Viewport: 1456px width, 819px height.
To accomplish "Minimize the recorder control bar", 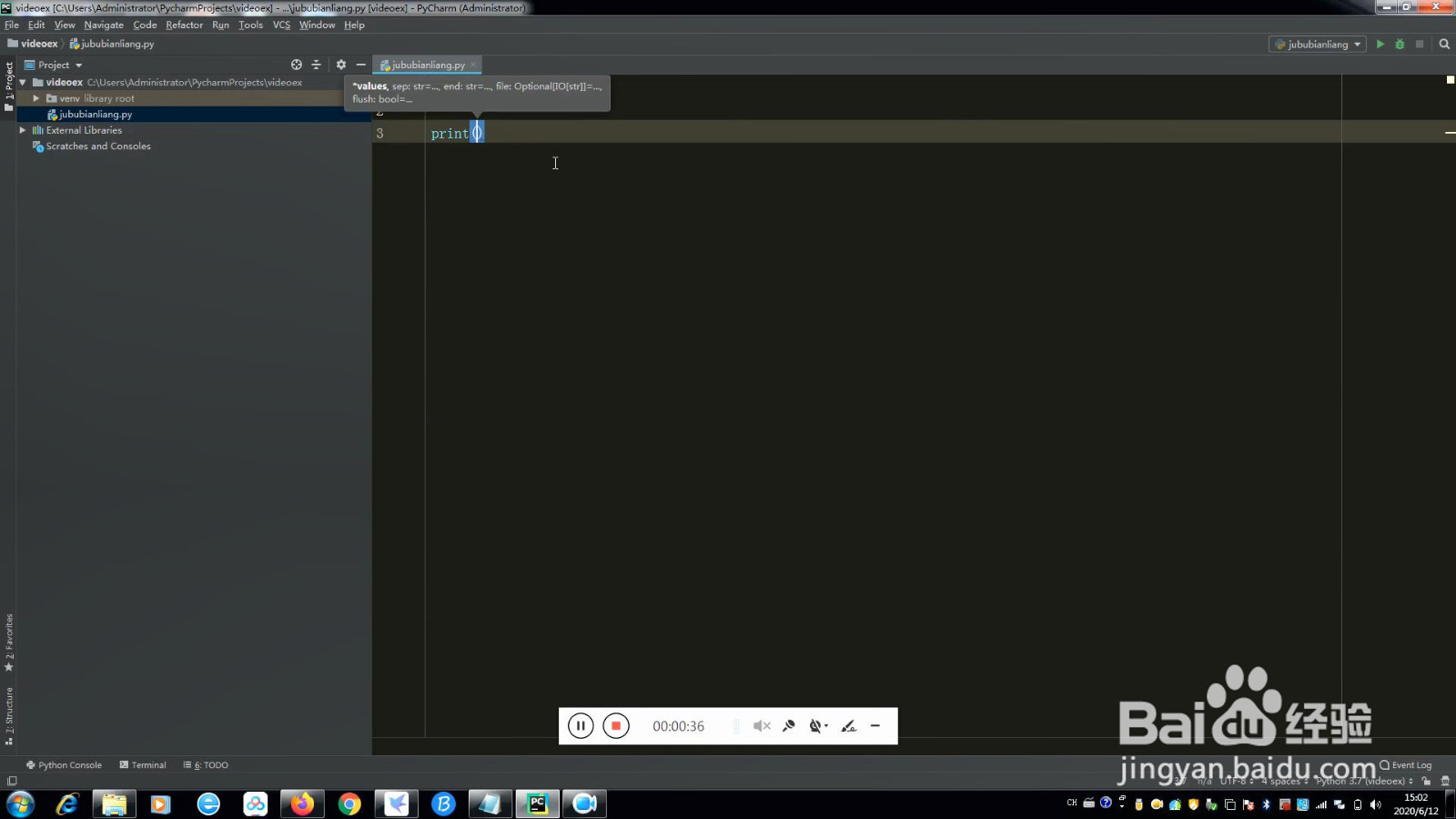I will (875, 726).
